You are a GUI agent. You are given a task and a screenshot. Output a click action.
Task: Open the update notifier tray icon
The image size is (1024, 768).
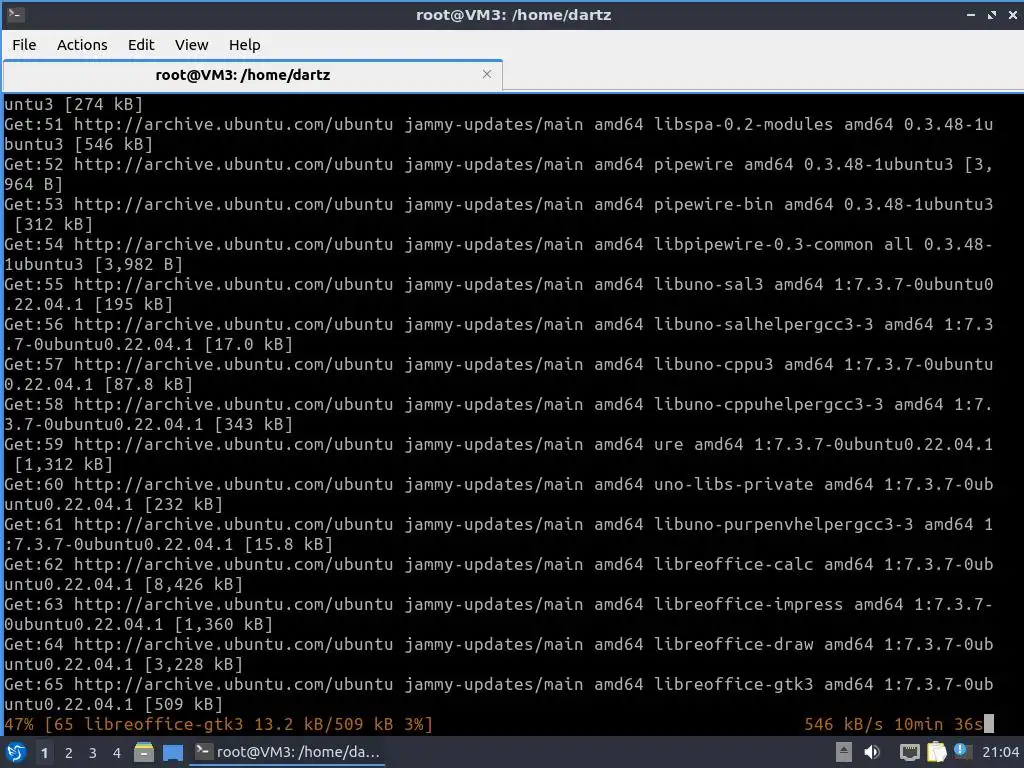coord(961,751)
